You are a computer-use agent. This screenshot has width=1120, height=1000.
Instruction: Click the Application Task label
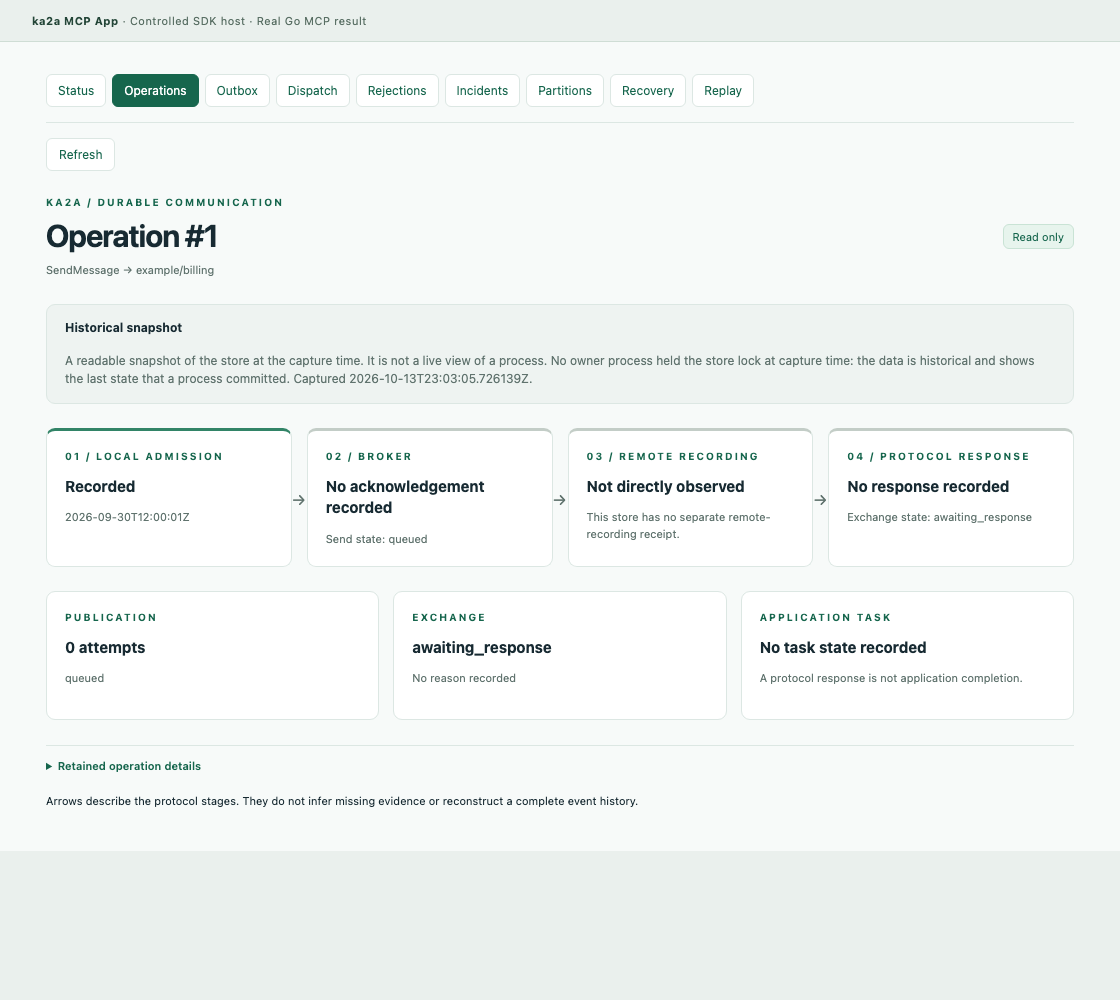pos(825,617)
